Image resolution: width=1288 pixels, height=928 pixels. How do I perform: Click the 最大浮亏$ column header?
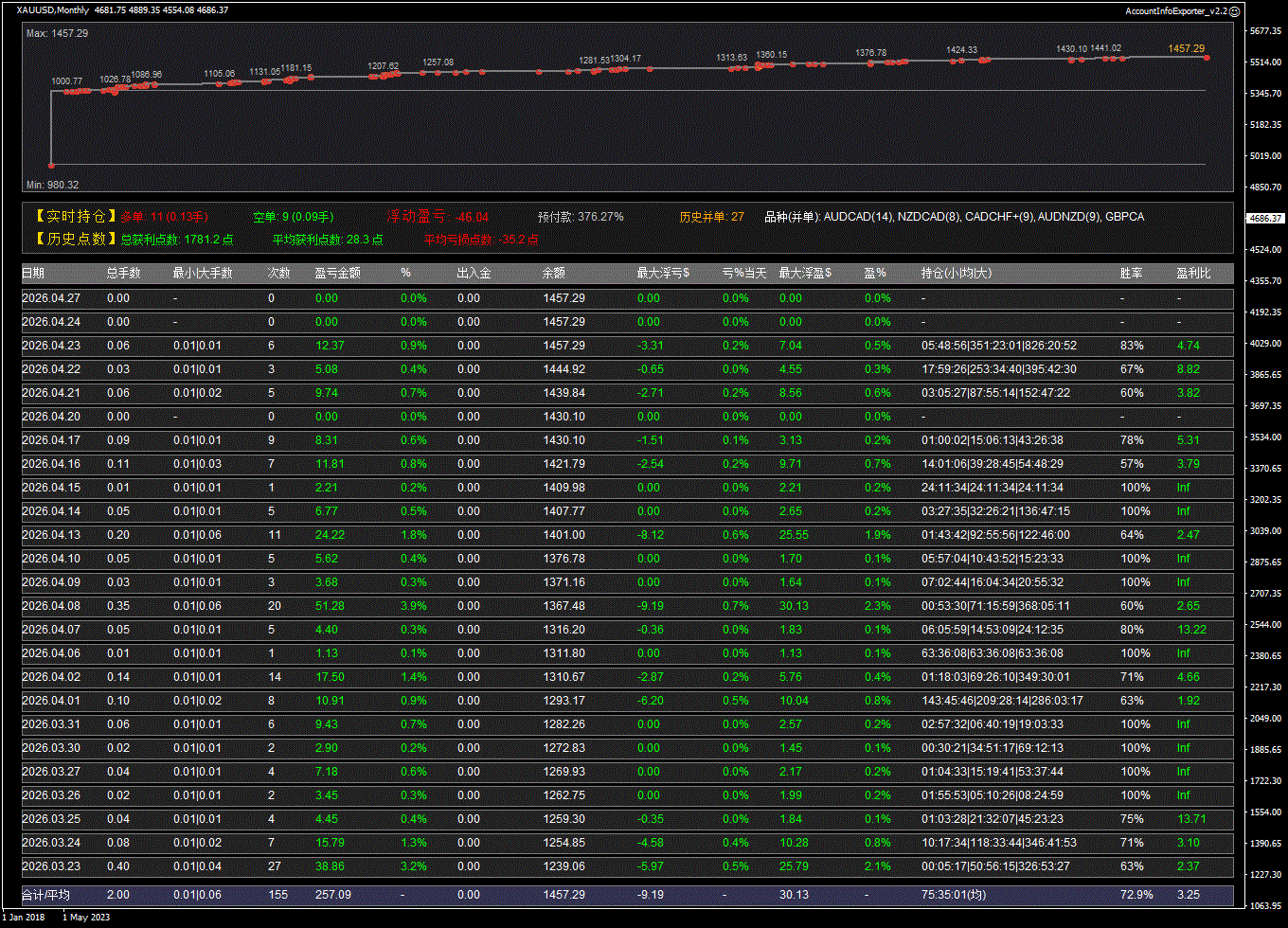(x=663, y=273)
